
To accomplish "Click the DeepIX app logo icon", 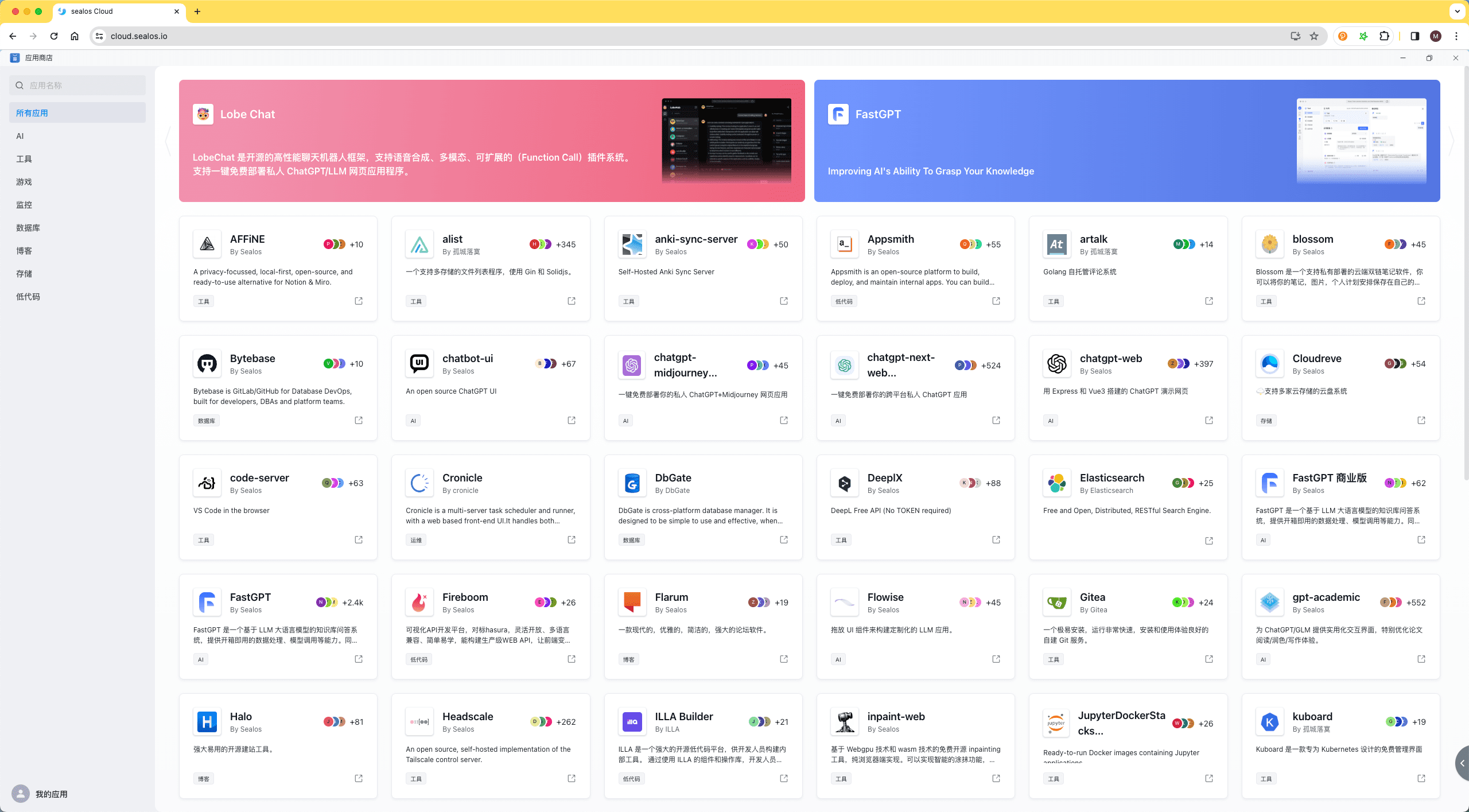I will pyautogui.click(x=844, y=483).
